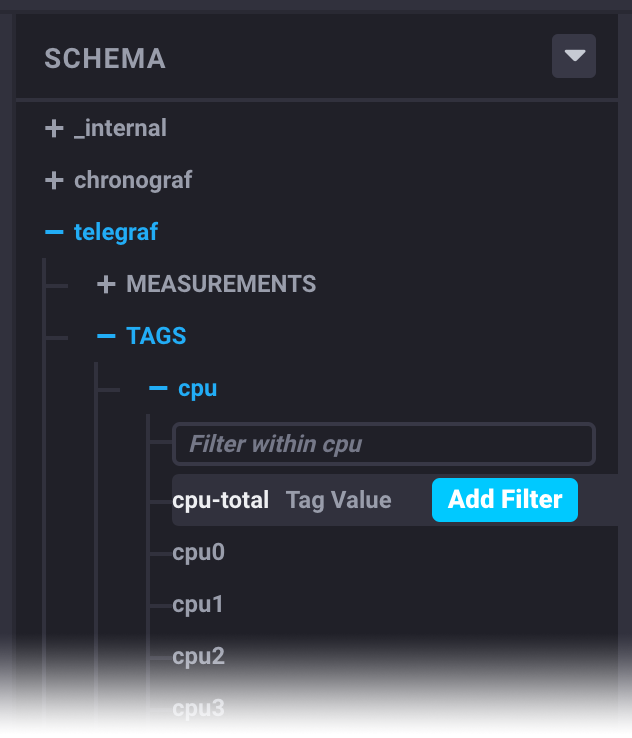
Task: Pick the cpu2 tag value
Action: [198, 656]
